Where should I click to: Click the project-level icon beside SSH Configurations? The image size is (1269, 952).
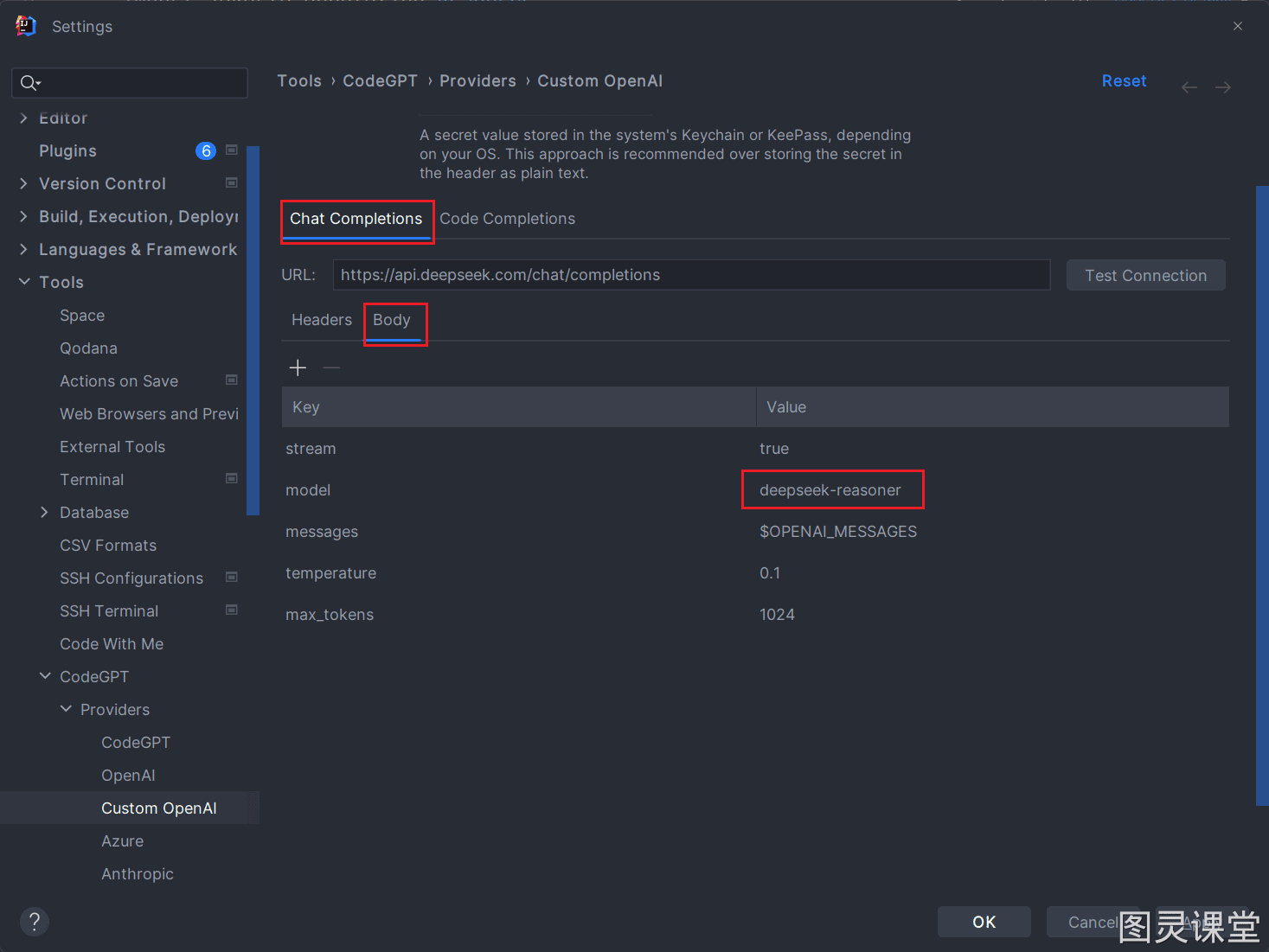point(232,577)
